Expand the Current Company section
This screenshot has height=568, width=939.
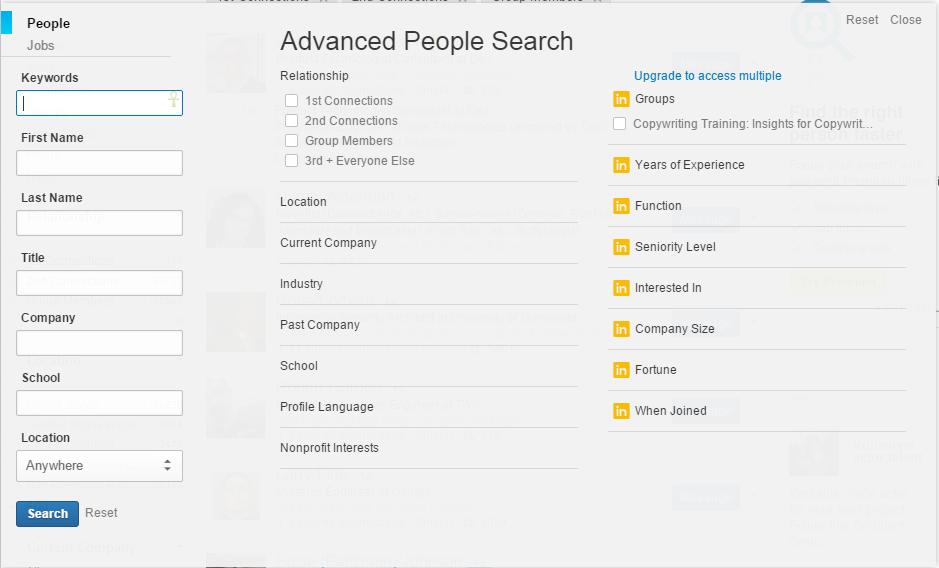[328, 243]
